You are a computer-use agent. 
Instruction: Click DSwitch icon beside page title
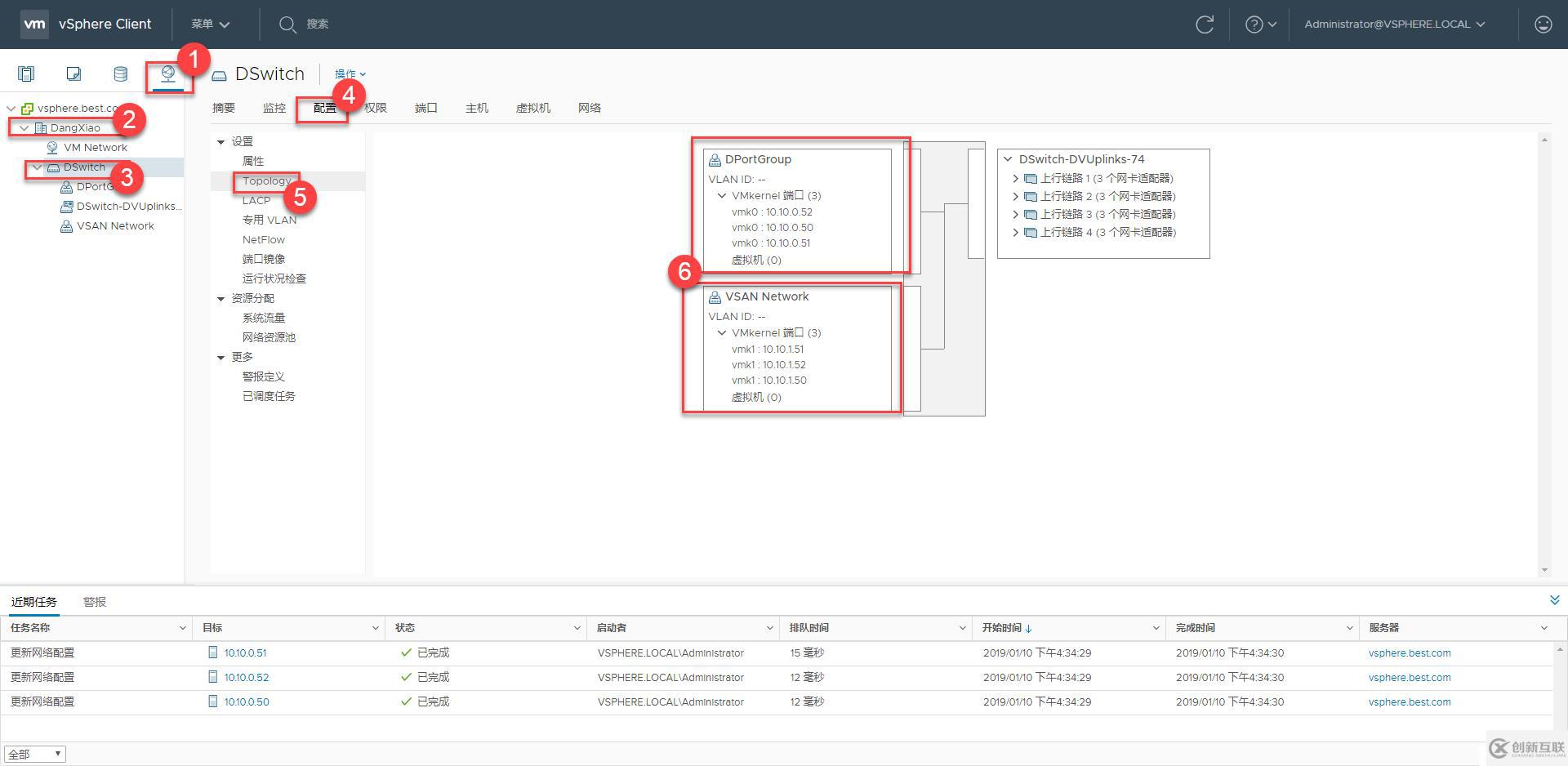(219, 75)
